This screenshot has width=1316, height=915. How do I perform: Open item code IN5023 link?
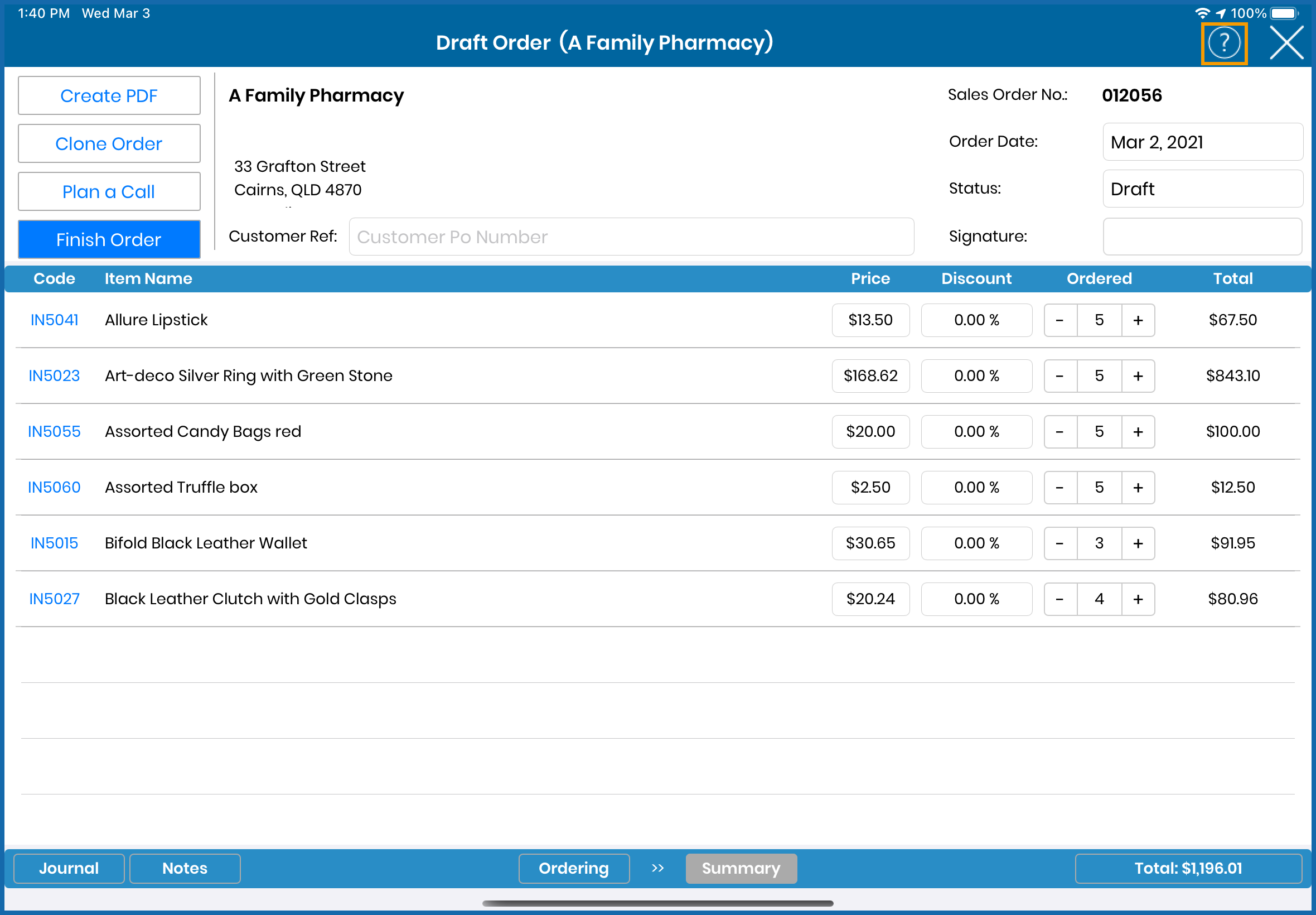click(54, 376)
